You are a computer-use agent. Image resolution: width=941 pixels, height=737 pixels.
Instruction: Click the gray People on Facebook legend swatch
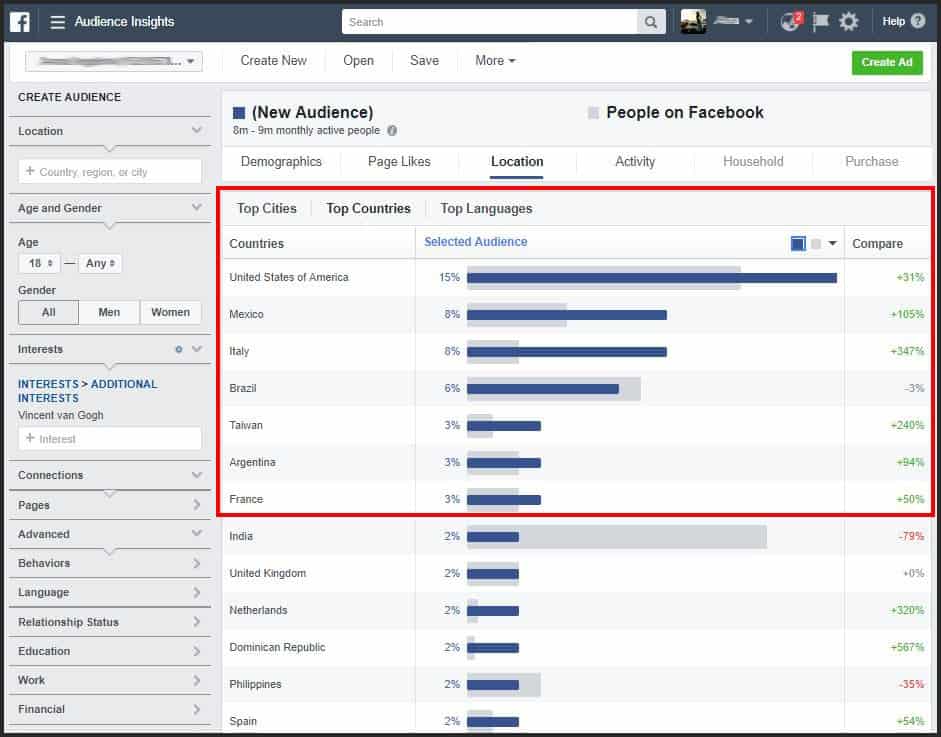pyautogui.click(x=594, y=112)
